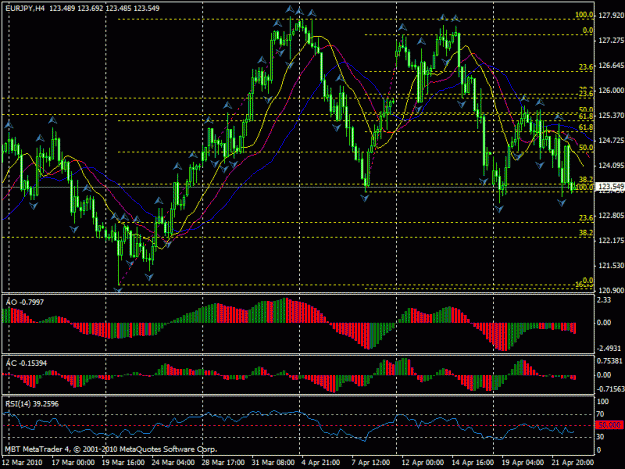The image size is (625, 469).
Task: Click the RSI scale value 30
Action: [x=601, y=437]
